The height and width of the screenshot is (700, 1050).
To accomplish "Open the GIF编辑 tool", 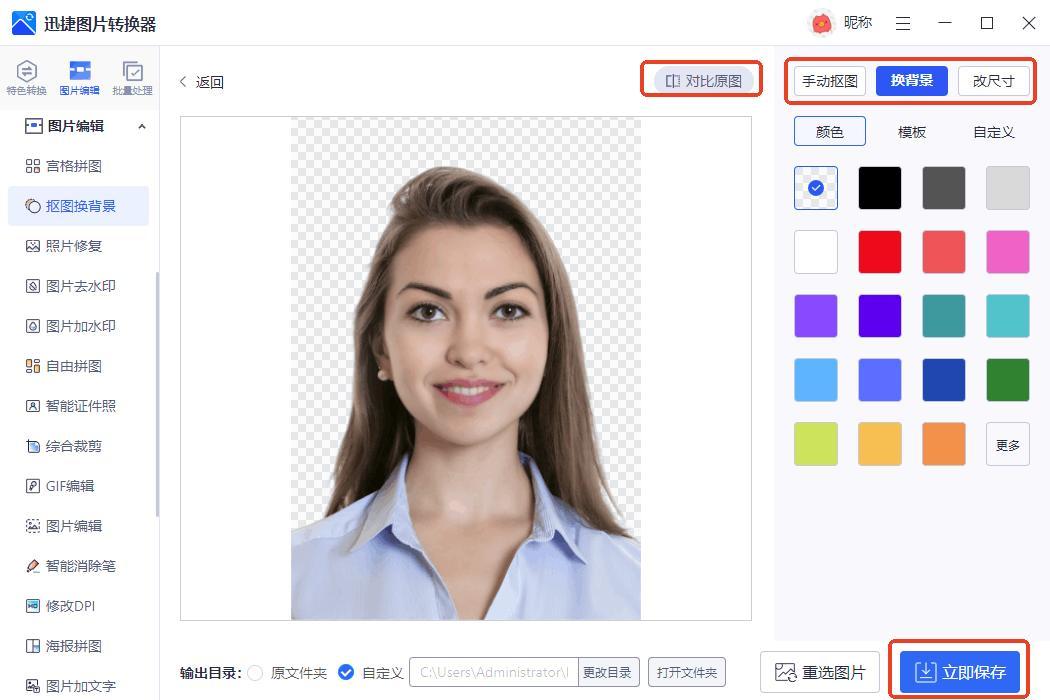I will [69, 486].
